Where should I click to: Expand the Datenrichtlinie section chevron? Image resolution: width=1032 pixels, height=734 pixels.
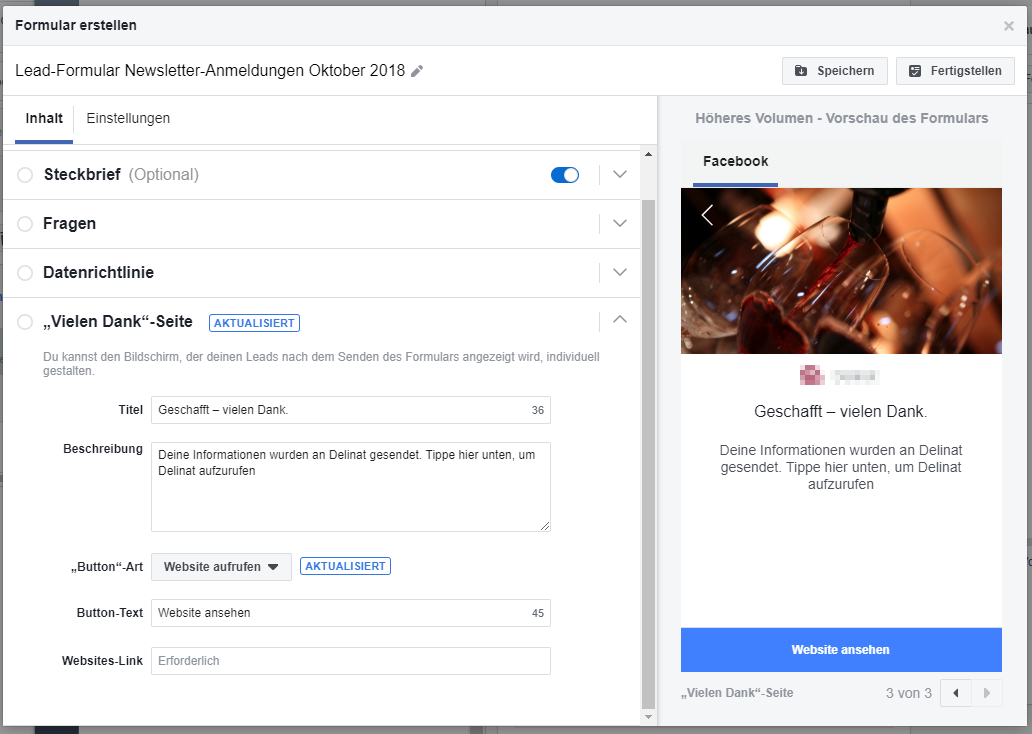click(619, 272)
